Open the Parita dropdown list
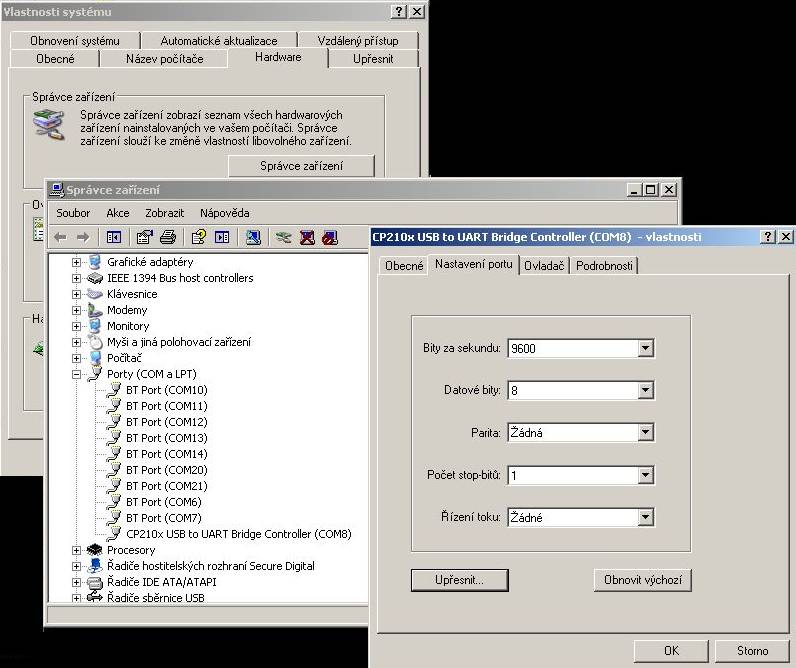 [x=645, y=433]
